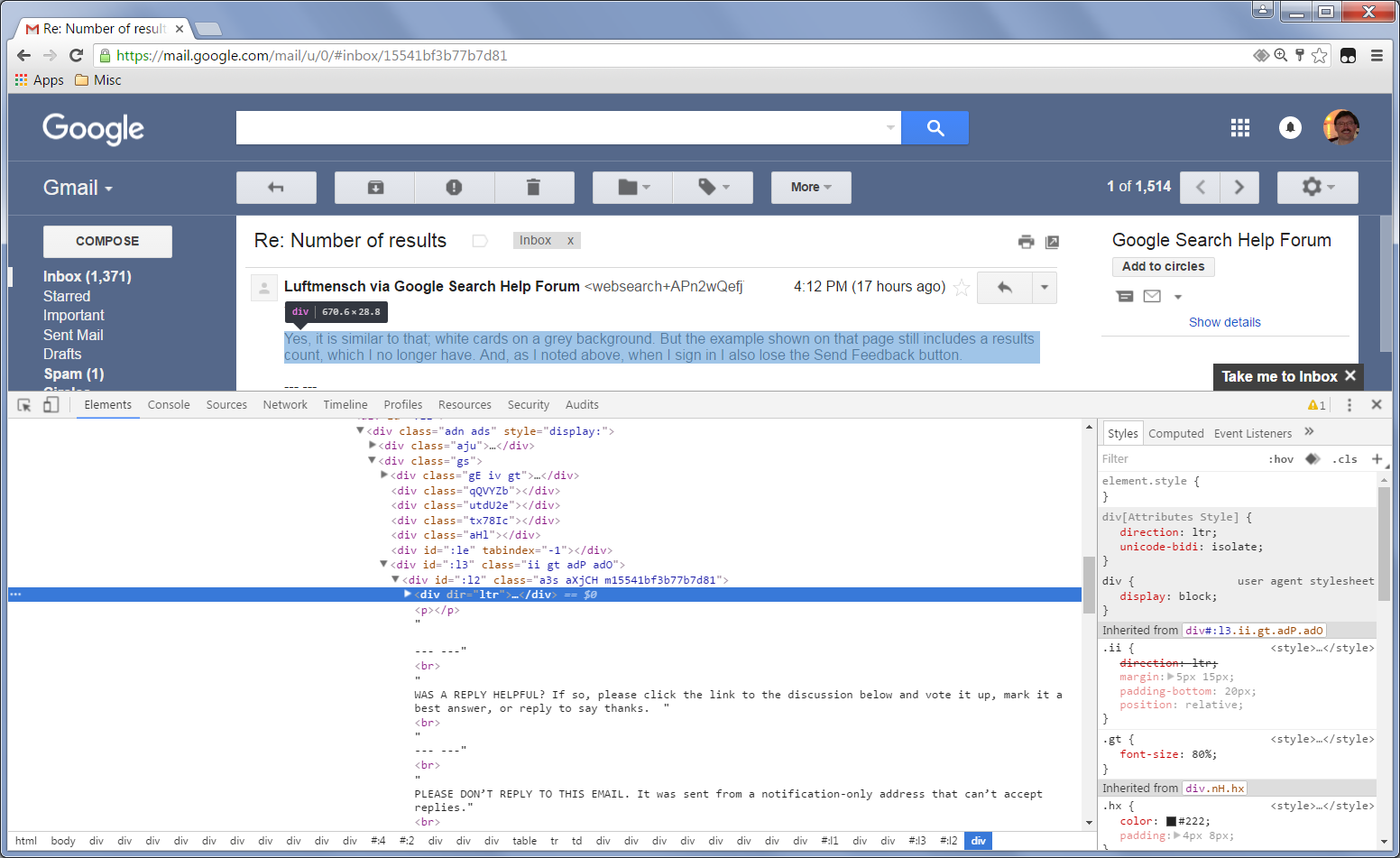
Task: Click Chrome zoom magnifier icon
Action: [1280, 55]
